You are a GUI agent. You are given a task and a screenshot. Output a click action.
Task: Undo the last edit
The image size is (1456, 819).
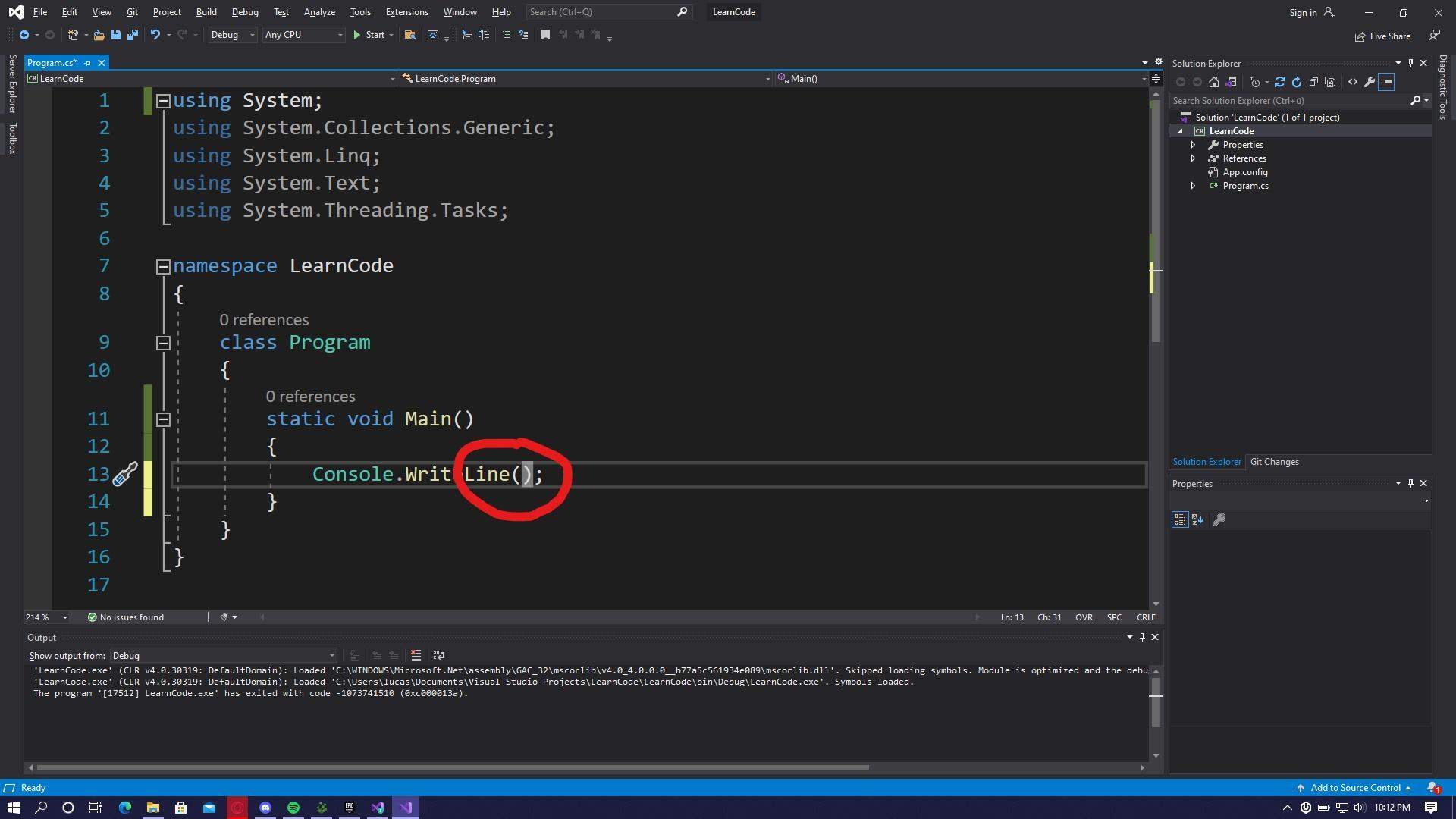click(x=154, y=35)
